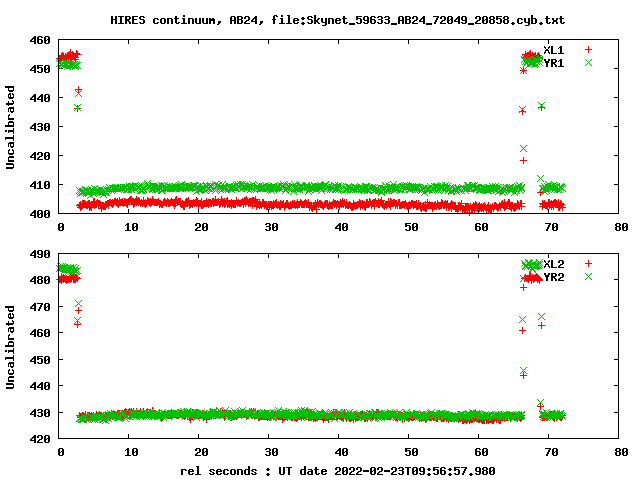Click the 420 tick on the lower plot's y-axis

click(40, 440)
